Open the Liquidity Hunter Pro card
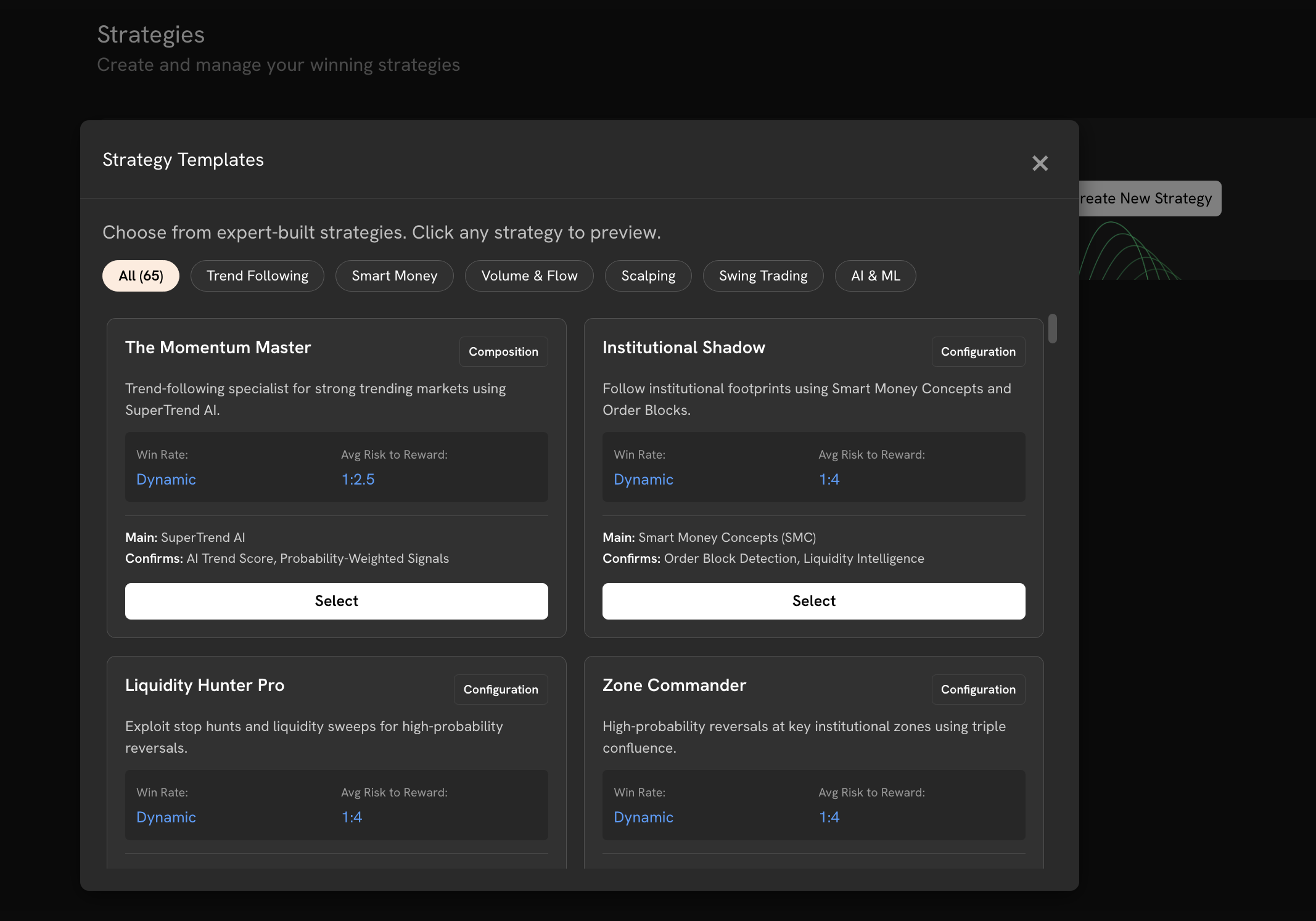This screenshot has width=1316, height=921. click(x=204, y=686)
